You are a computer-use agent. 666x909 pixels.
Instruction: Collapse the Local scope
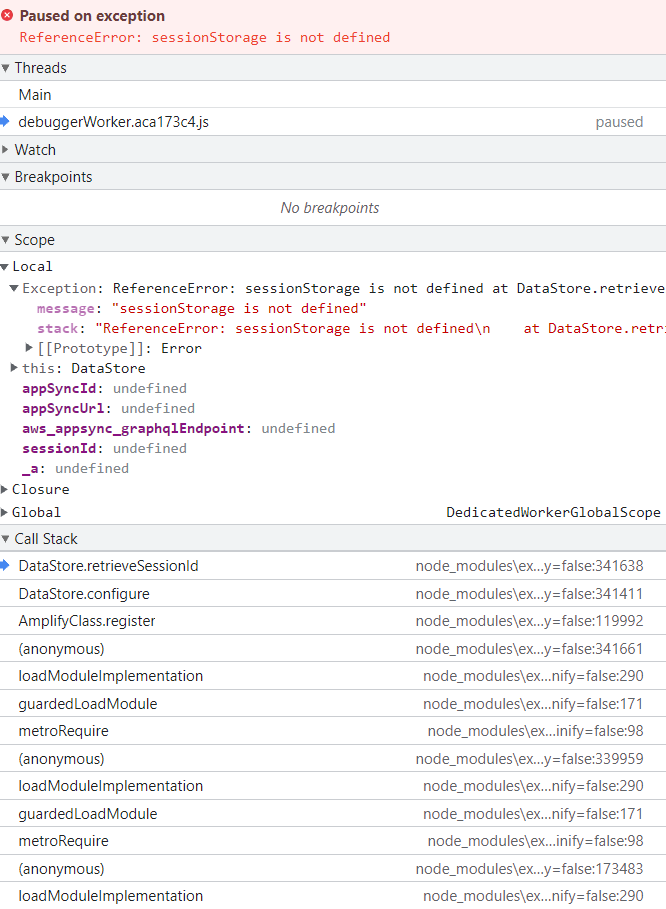pos(5,267)
